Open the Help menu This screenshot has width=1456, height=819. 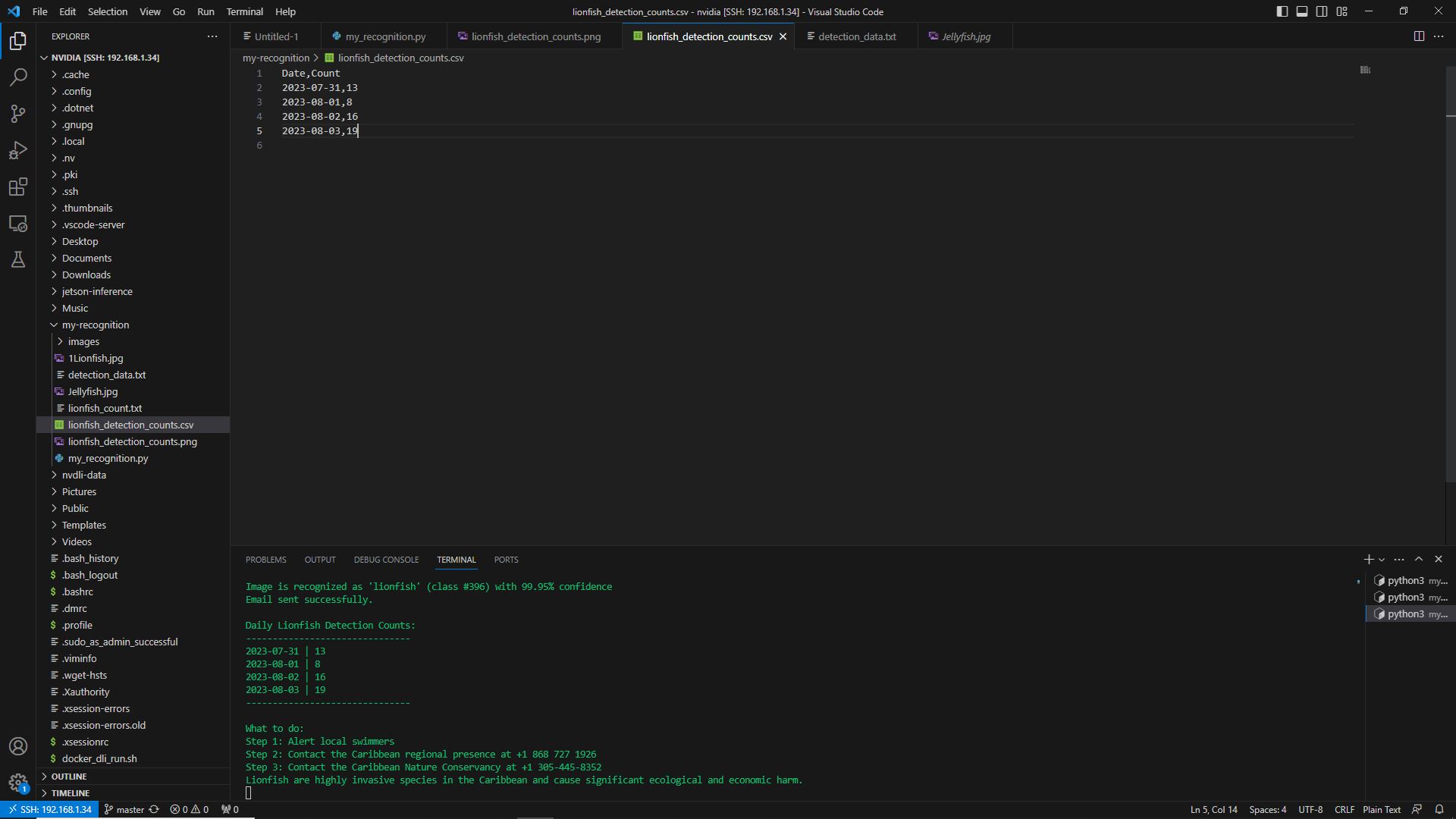pyautogui.click(x=285, y=11)
